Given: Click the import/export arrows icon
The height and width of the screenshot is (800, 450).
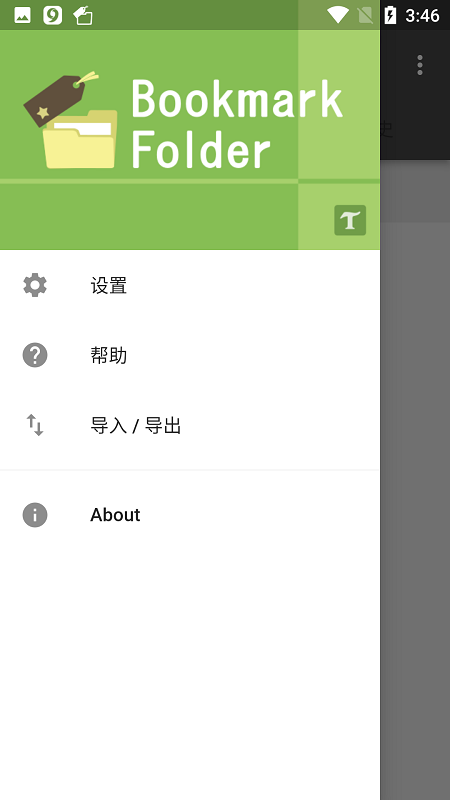Looking at the screenshot, I should (x=35, y=425).
